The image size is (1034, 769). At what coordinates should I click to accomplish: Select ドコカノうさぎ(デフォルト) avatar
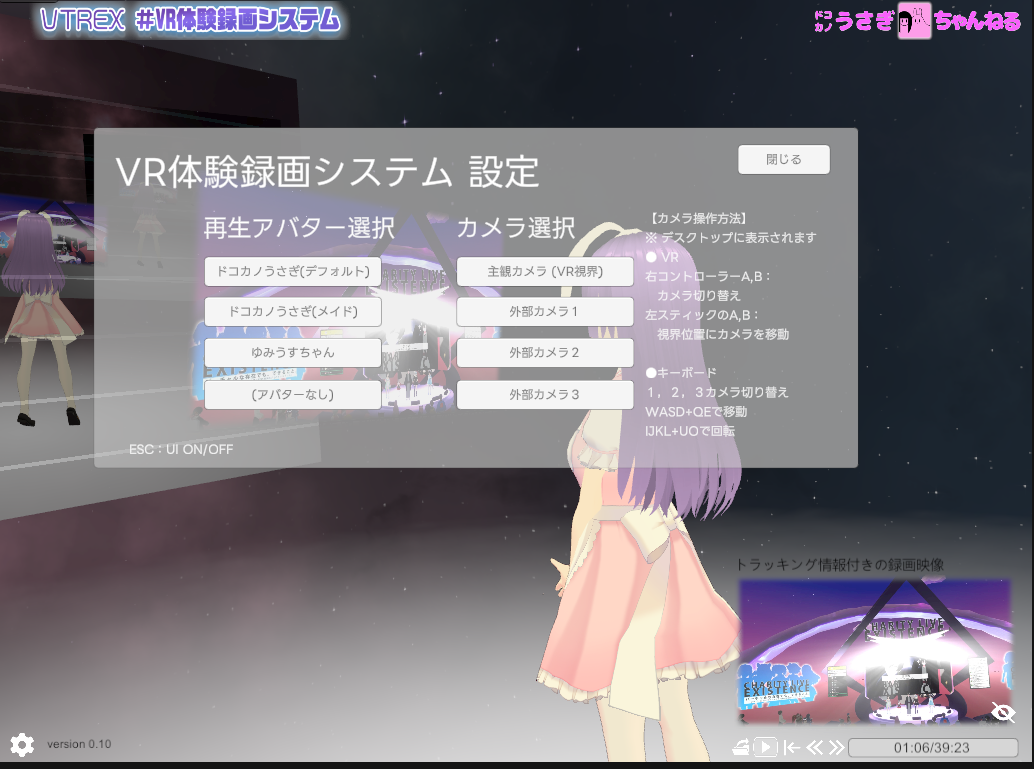click(x=292, y=271)
